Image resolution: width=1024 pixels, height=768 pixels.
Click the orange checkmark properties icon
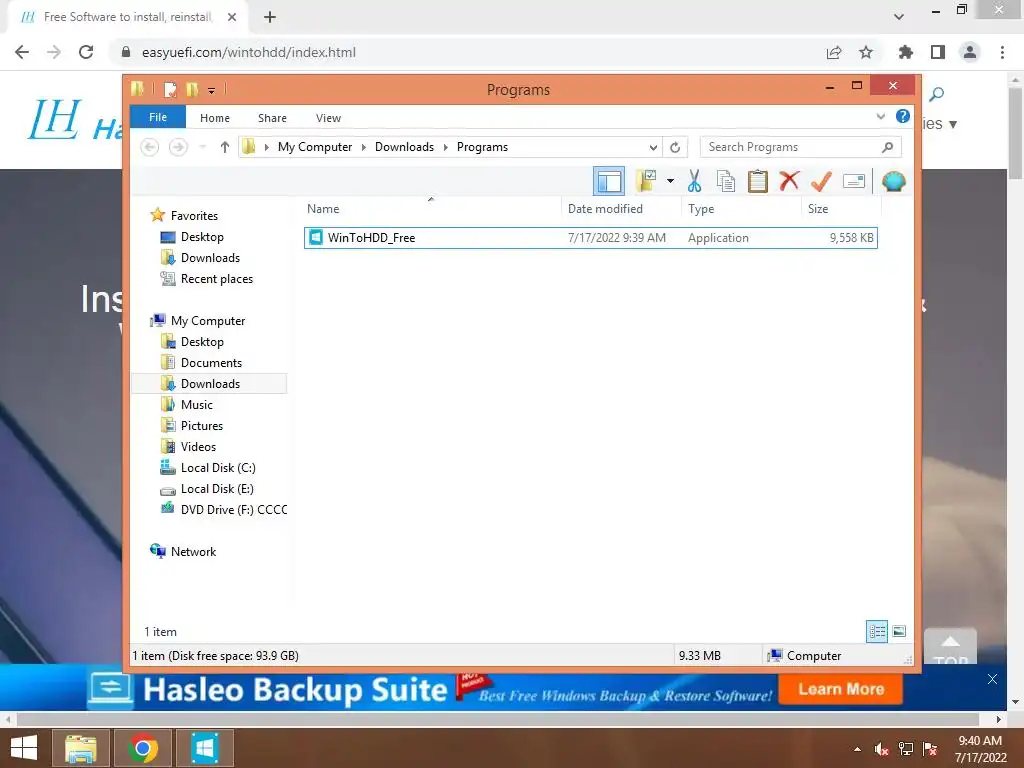point(821,181)
